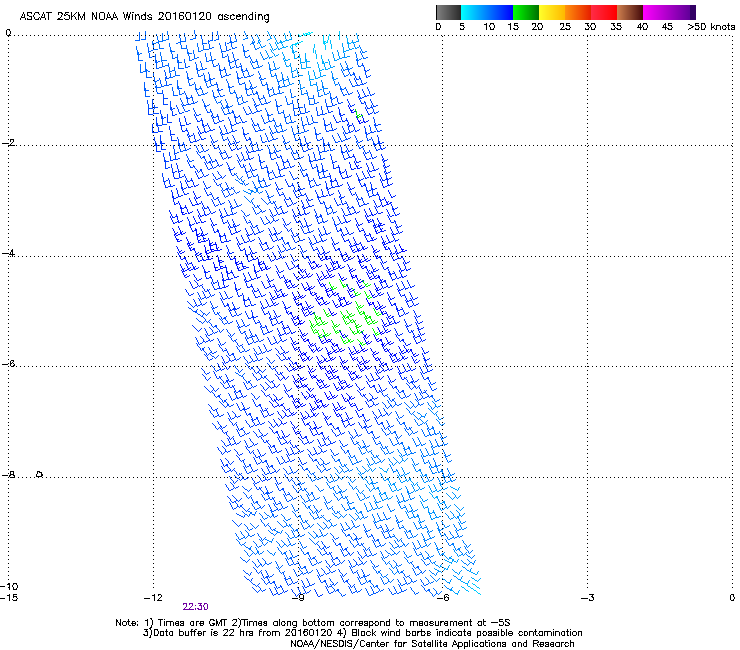
Task: Click the legend value '25'
Action: (x=565, y=26)
